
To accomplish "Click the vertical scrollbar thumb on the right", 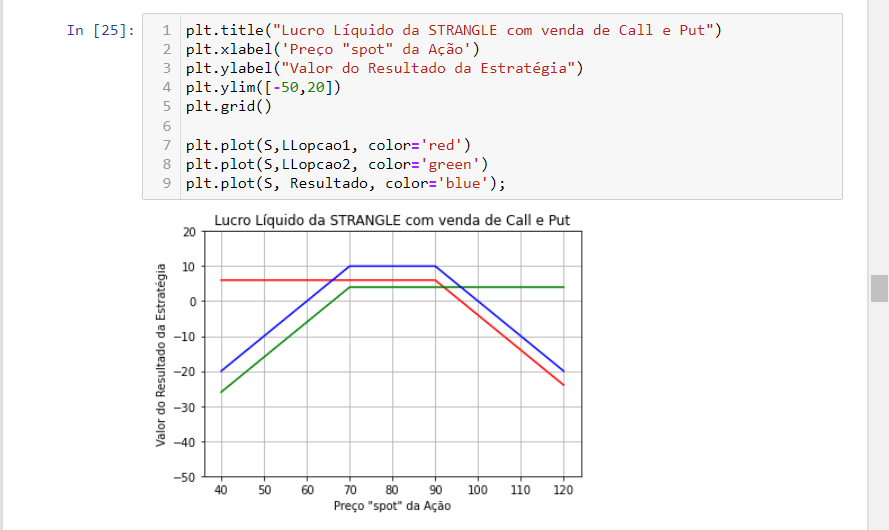I will [x=879, y=288].
